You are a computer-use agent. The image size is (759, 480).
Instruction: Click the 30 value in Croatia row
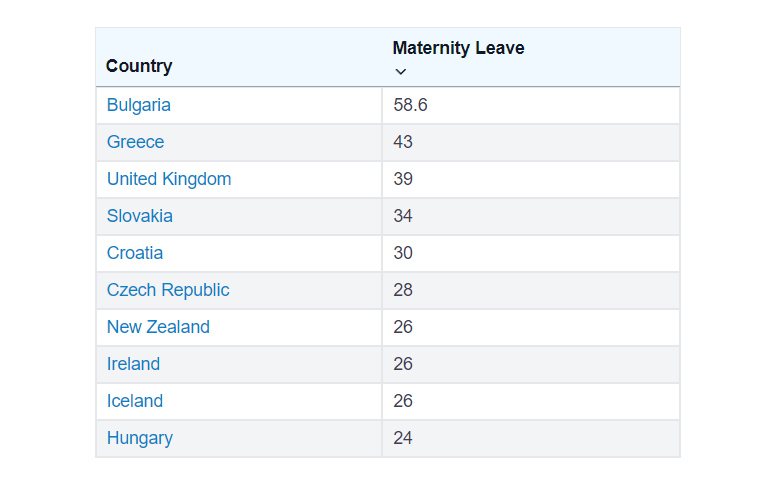pos(403,253)
